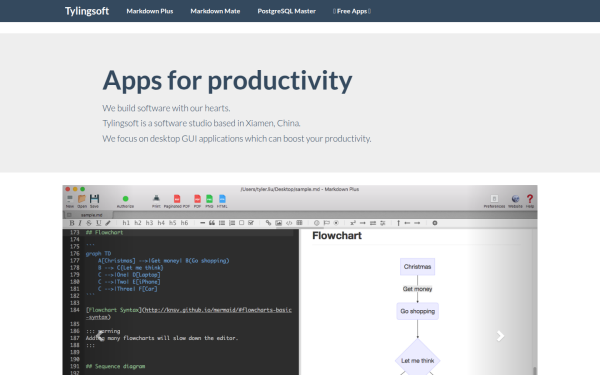Click the Open folder icon in Markdown Plus
This screenshot has width=600, height=375.
pos(82,200)
